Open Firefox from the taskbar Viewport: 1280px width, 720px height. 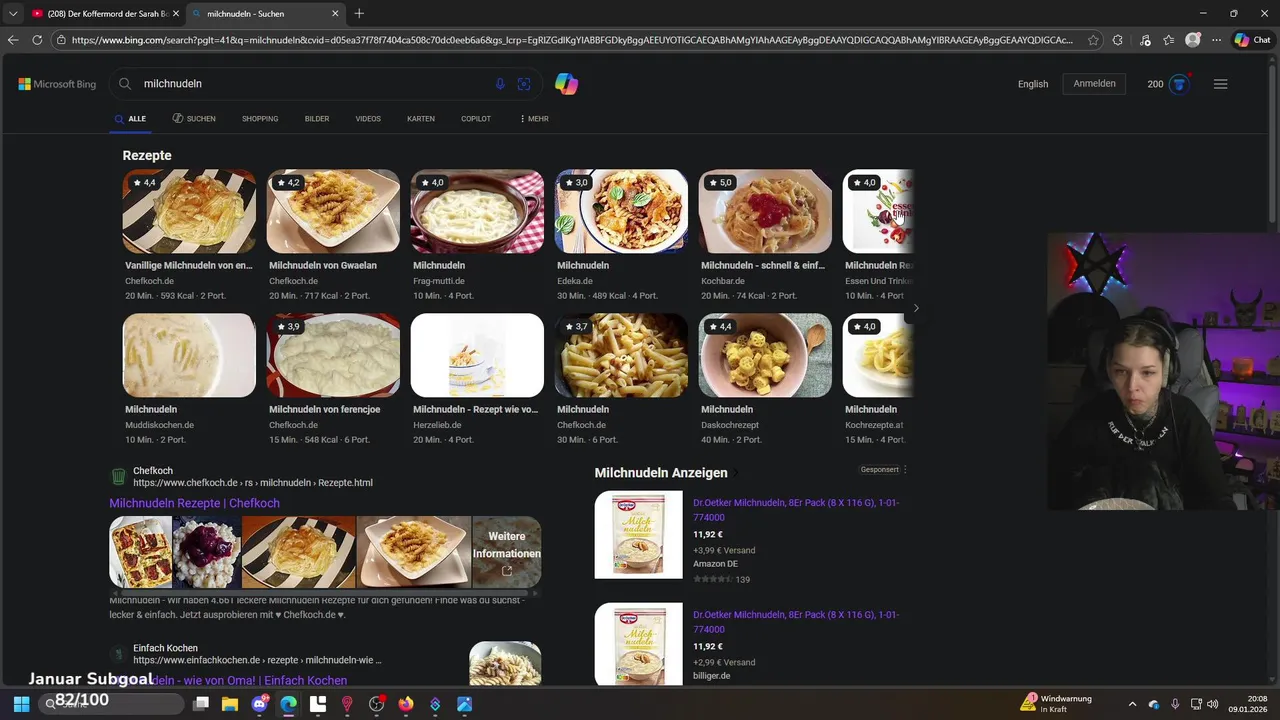(406, 704)
